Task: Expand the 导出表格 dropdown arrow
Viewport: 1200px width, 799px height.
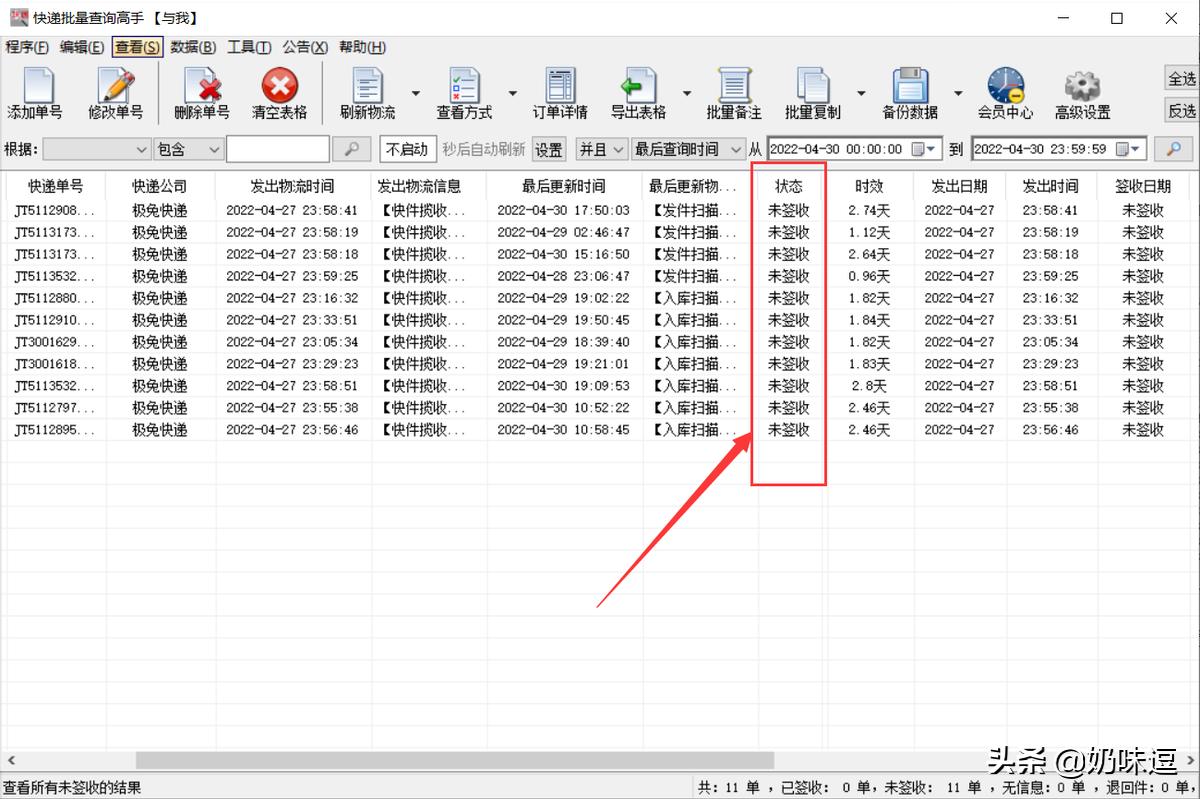Action: click(687, 94)
